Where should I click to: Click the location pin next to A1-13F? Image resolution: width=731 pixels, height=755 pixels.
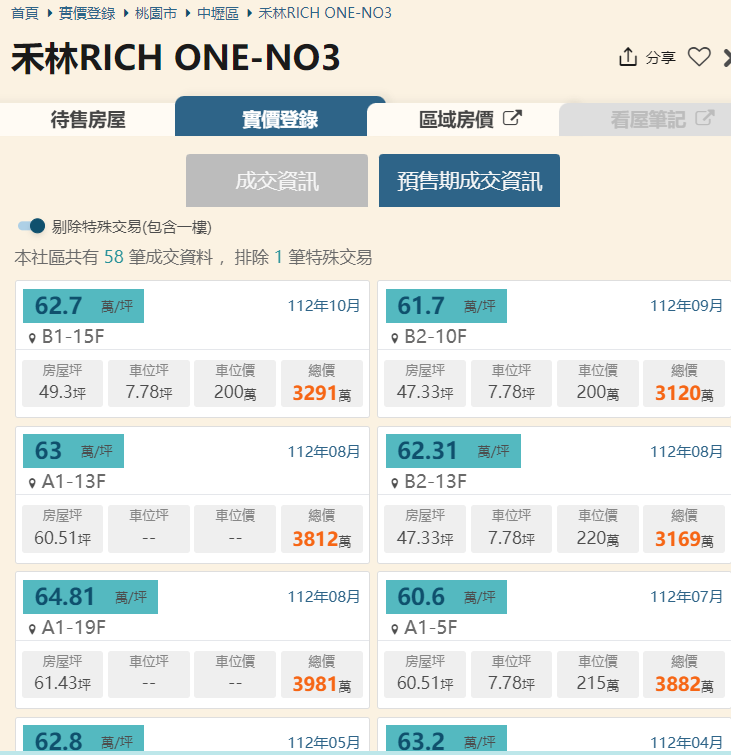32,483
